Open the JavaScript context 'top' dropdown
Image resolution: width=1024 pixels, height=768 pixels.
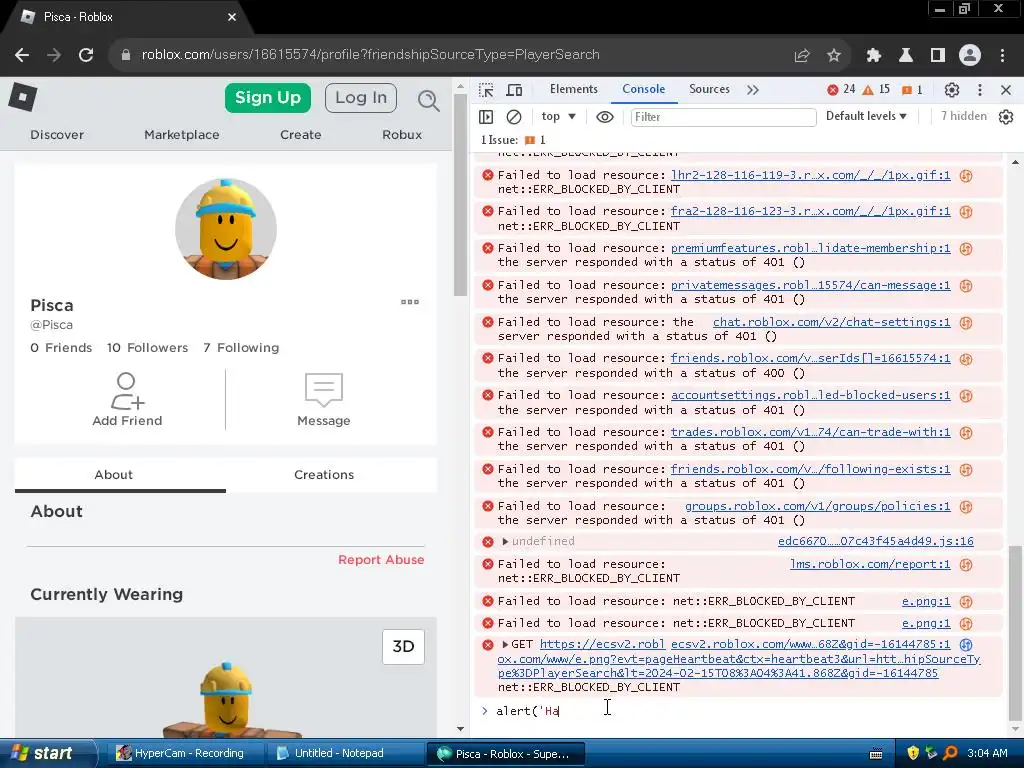pos(558,116)
